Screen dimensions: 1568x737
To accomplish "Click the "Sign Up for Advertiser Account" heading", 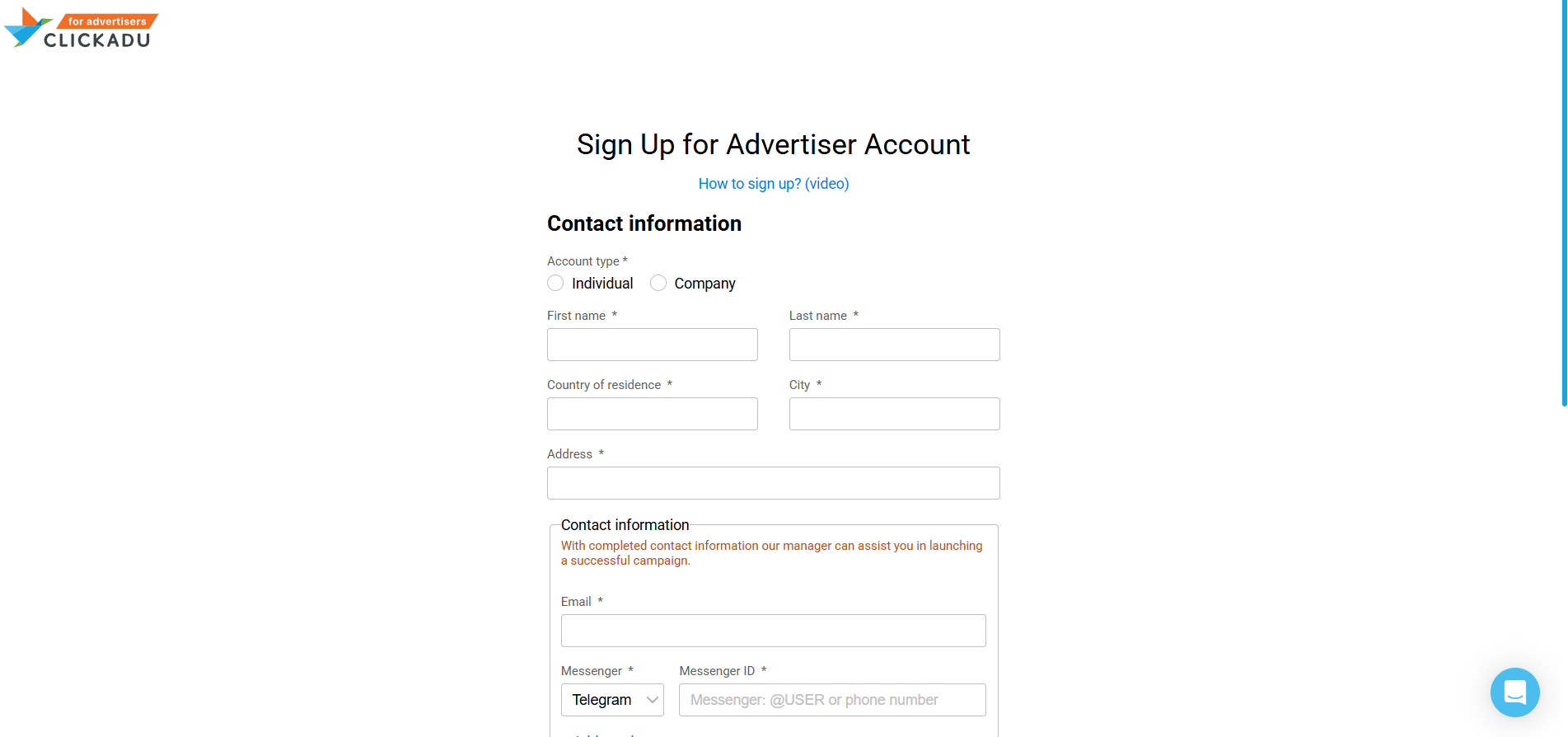I will point(773,144).
